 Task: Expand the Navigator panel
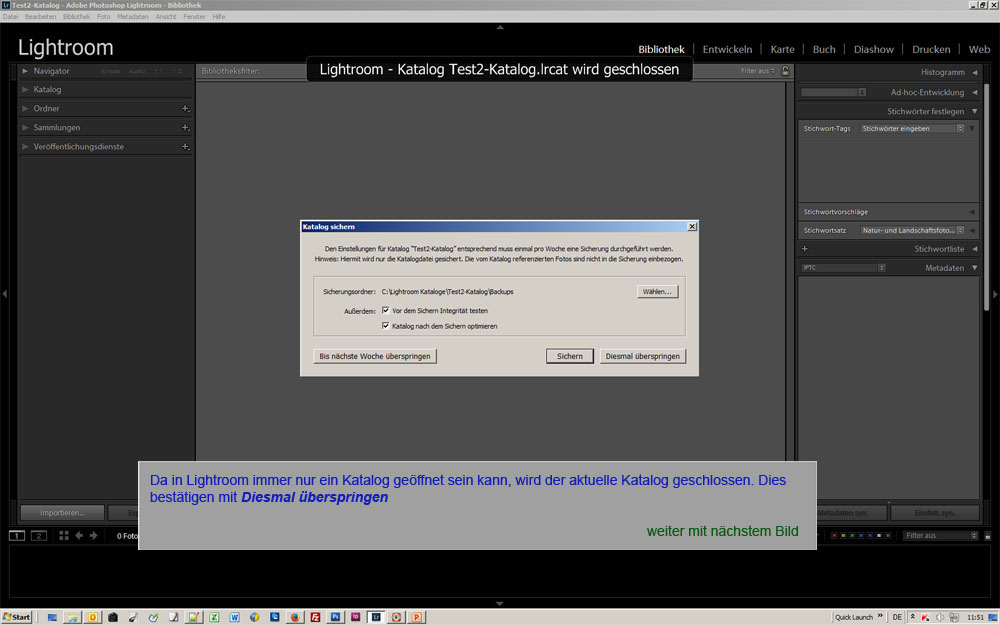click(x=26, y=71)
